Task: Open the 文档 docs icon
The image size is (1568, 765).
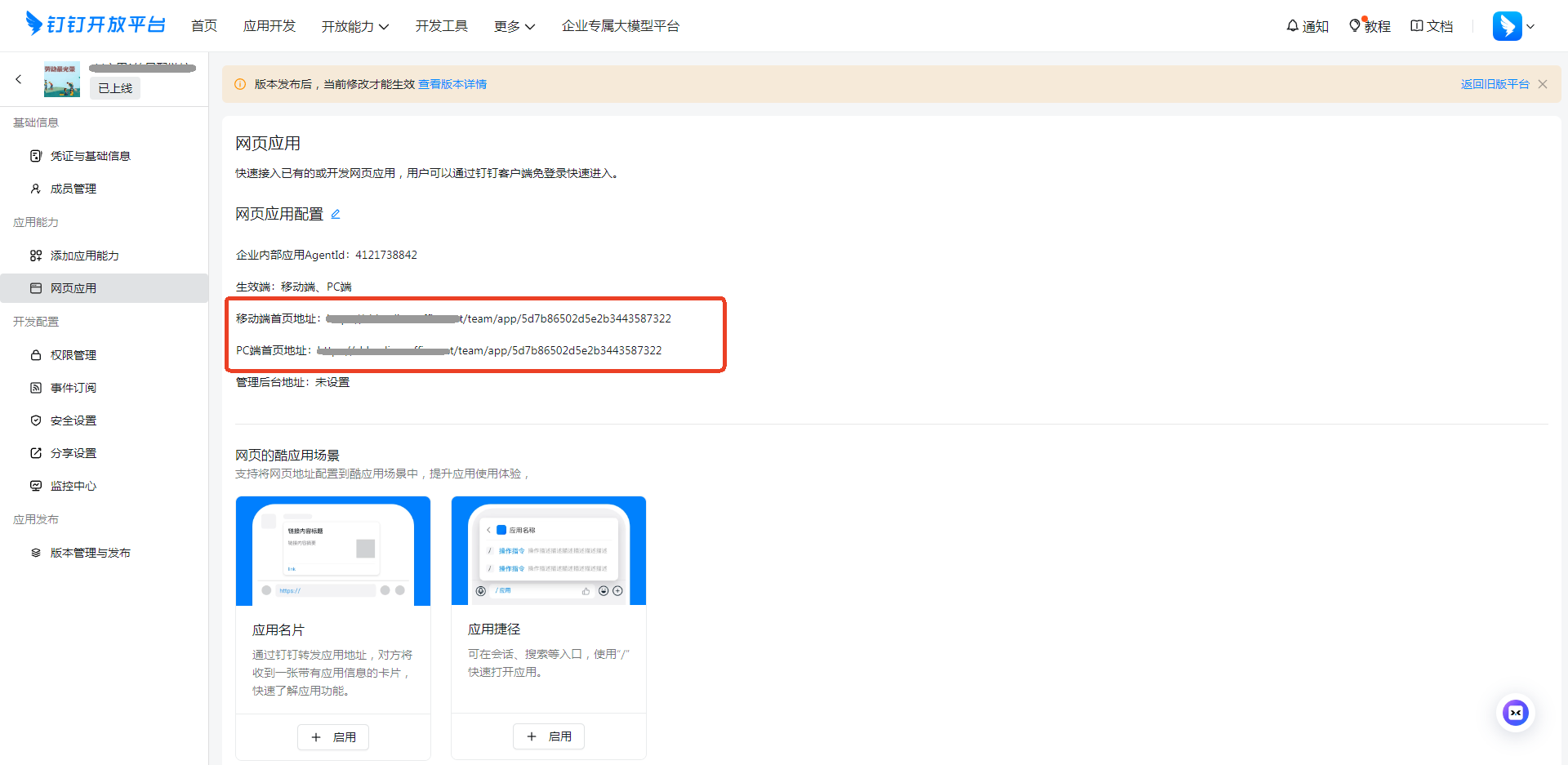Action: [x=1417, y=26]
